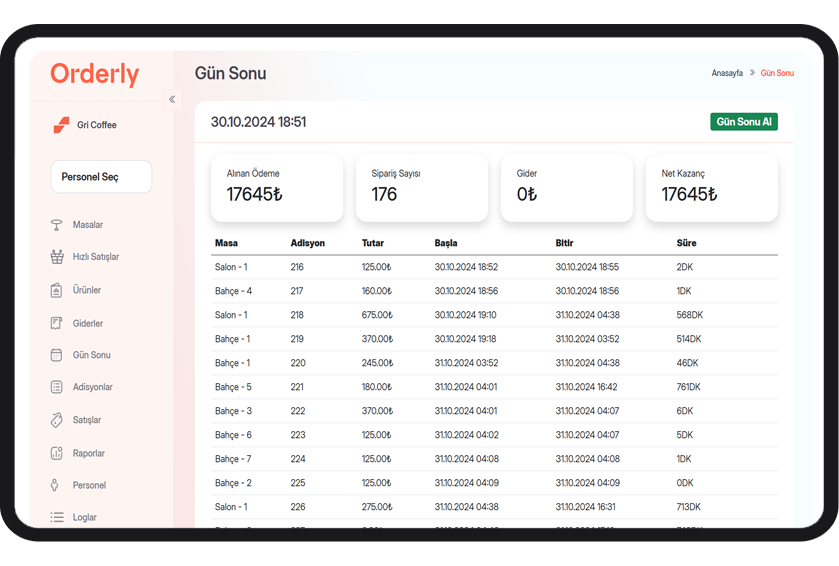
Task: Click the Tutar column header
Action: click(x=372, y=243)
